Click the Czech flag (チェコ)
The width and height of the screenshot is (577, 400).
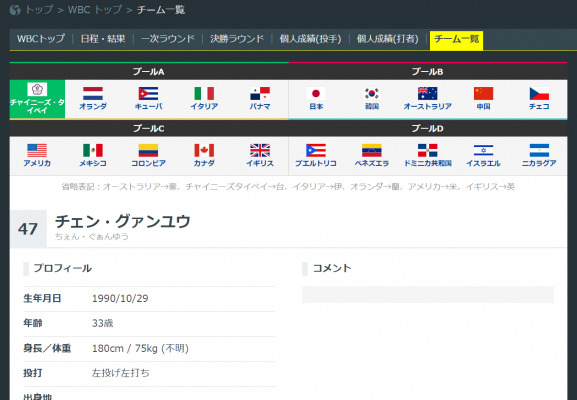click(539, 93)
